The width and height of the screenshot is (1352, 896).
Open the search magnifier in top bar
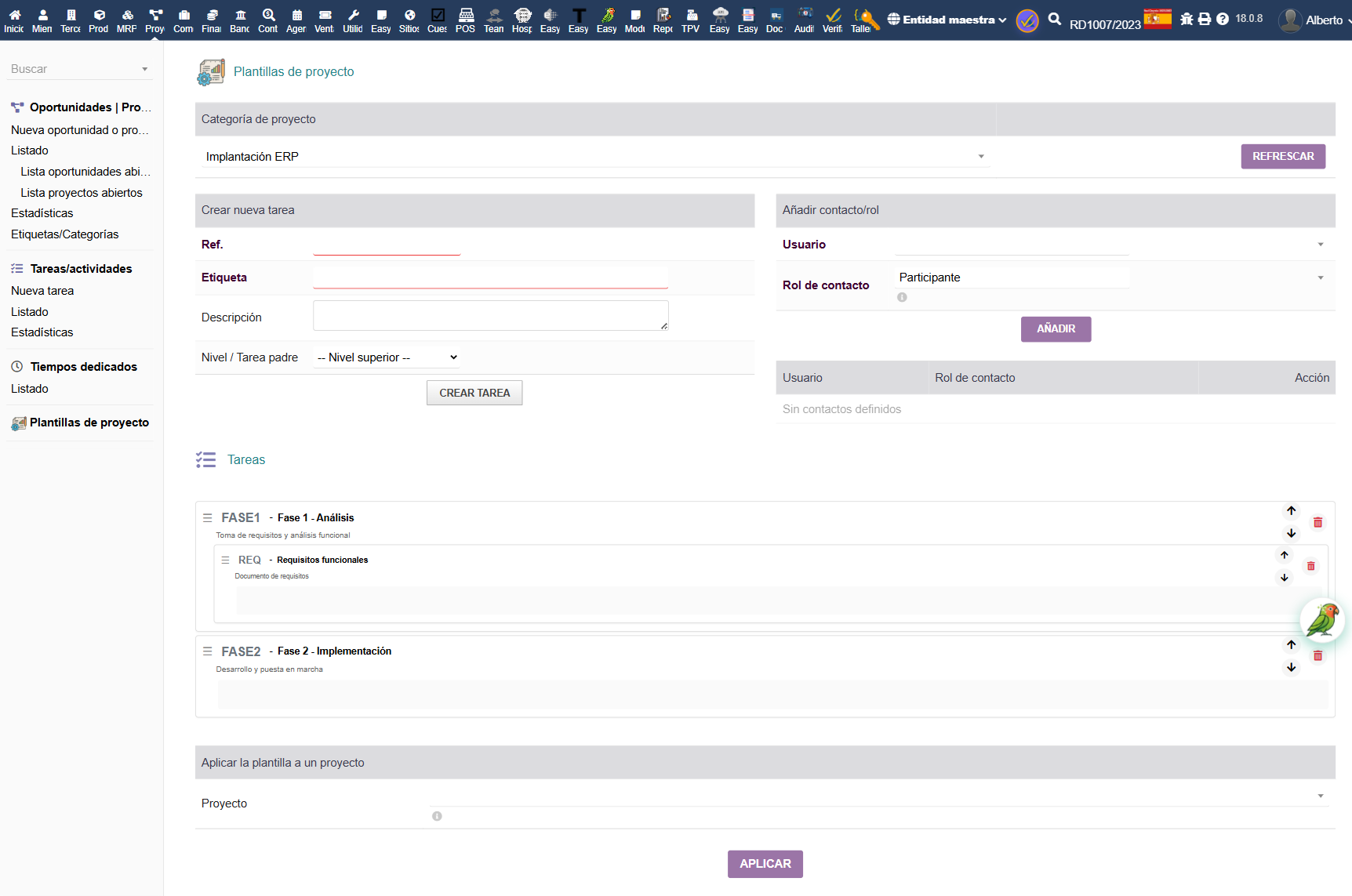[x=1055, y=20]
